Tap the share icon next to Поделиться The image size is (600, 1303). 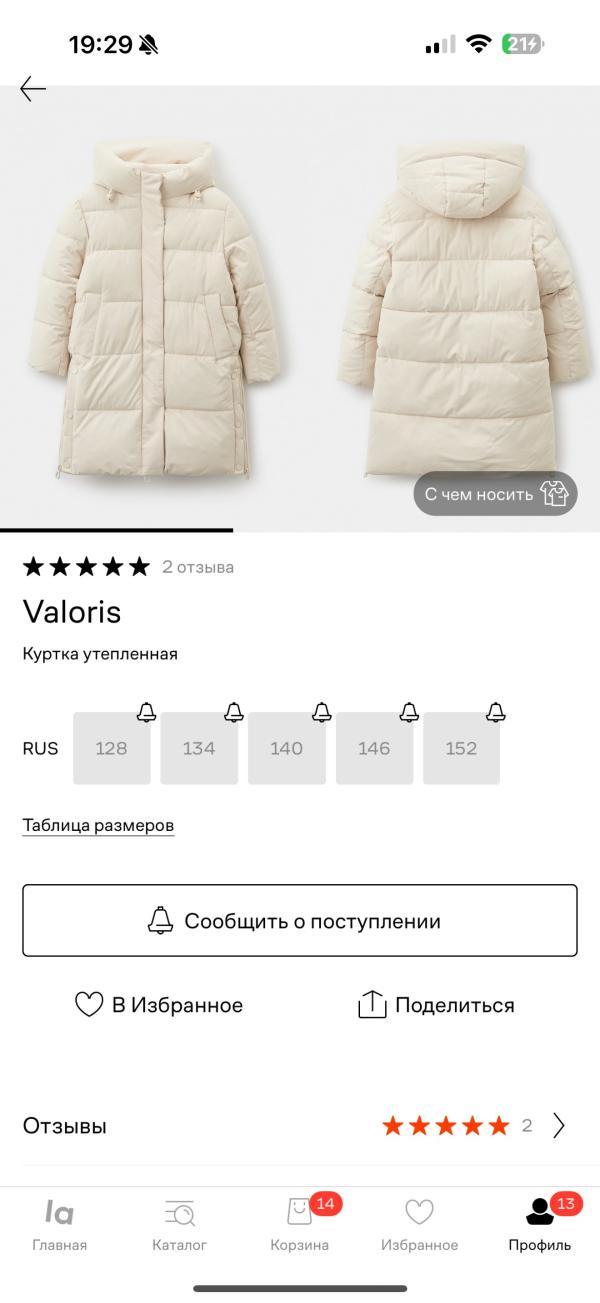[x=372, y=1005]
